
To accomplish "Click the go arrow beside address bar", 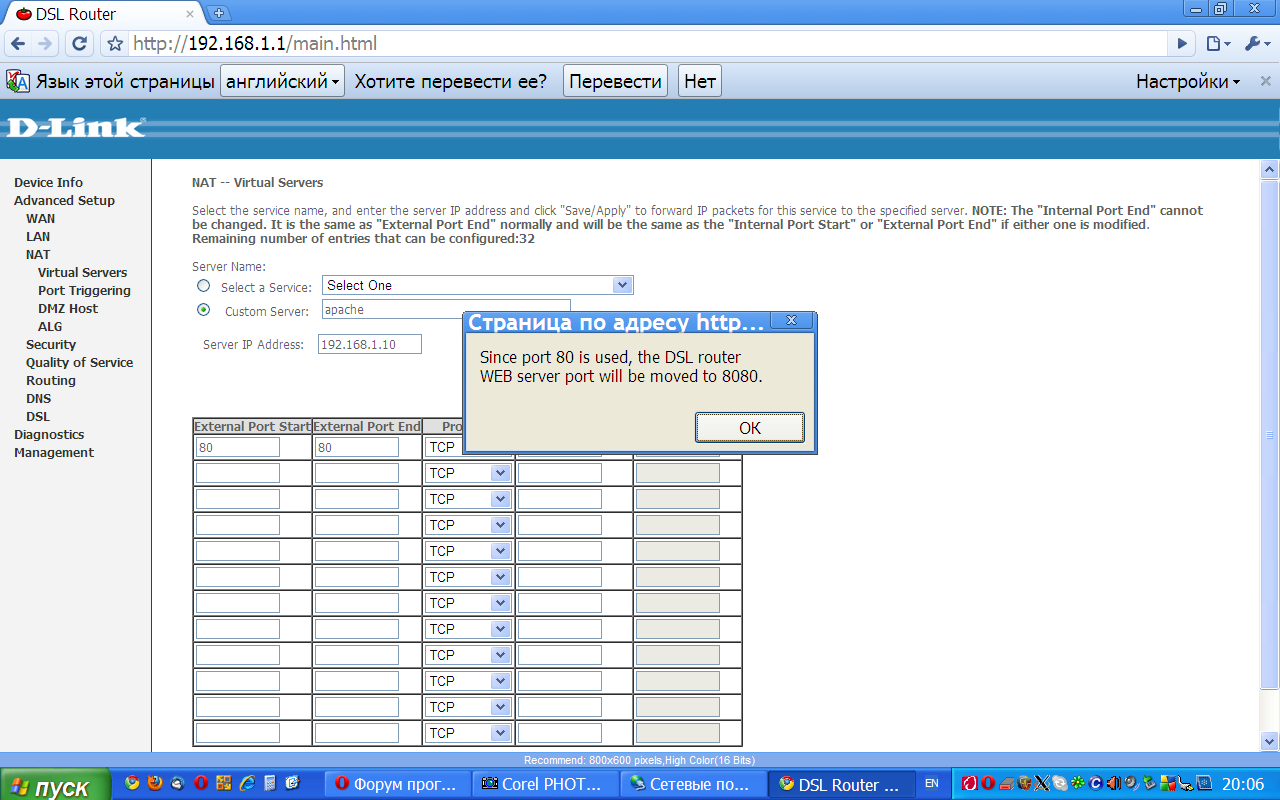I will tap(1183, 44).
